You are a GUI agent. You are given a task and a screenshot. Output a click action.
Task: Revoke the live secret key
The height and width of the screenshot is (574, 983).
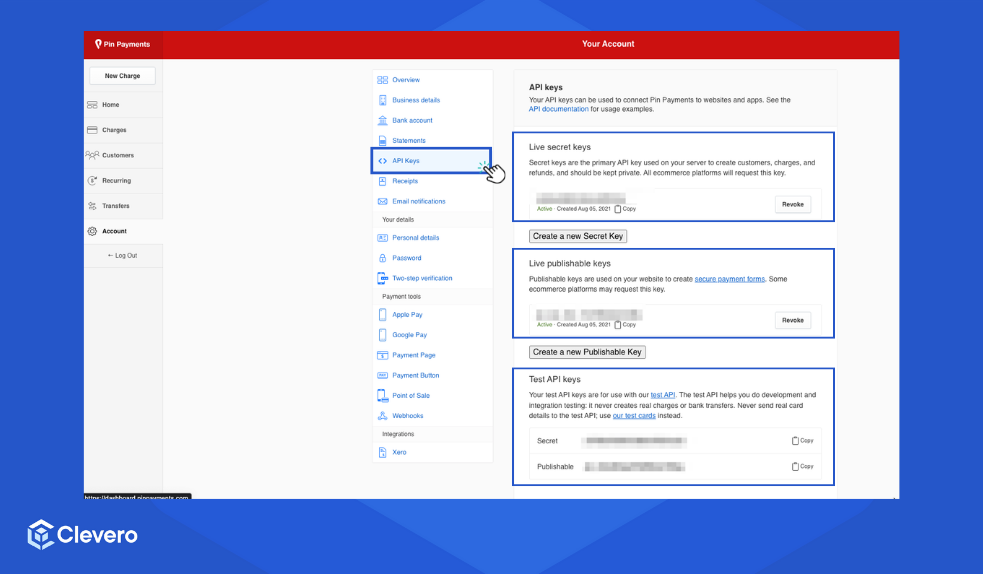792,204
